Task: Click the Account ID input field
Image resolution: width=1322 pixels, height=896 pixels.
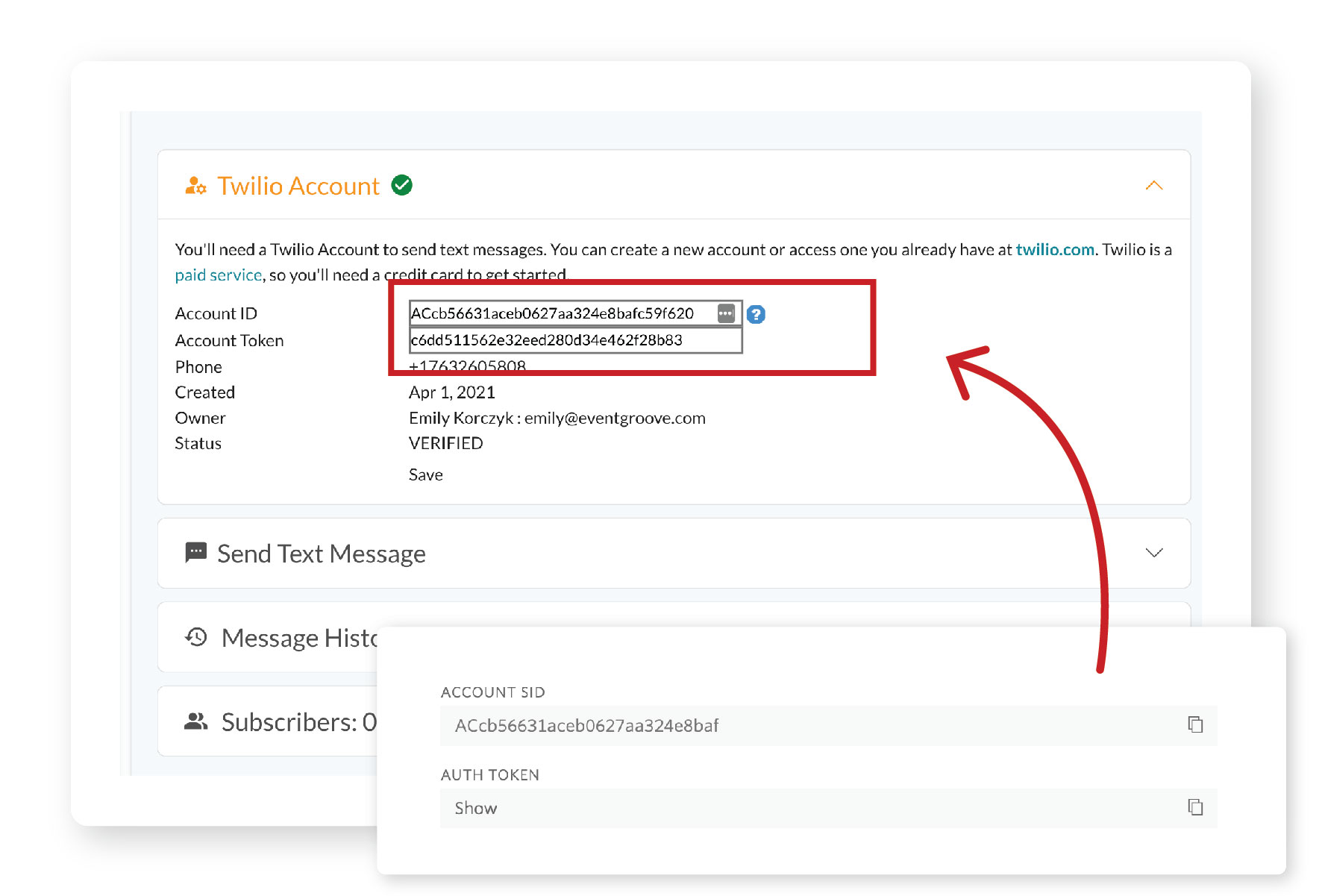Action: 575,313
